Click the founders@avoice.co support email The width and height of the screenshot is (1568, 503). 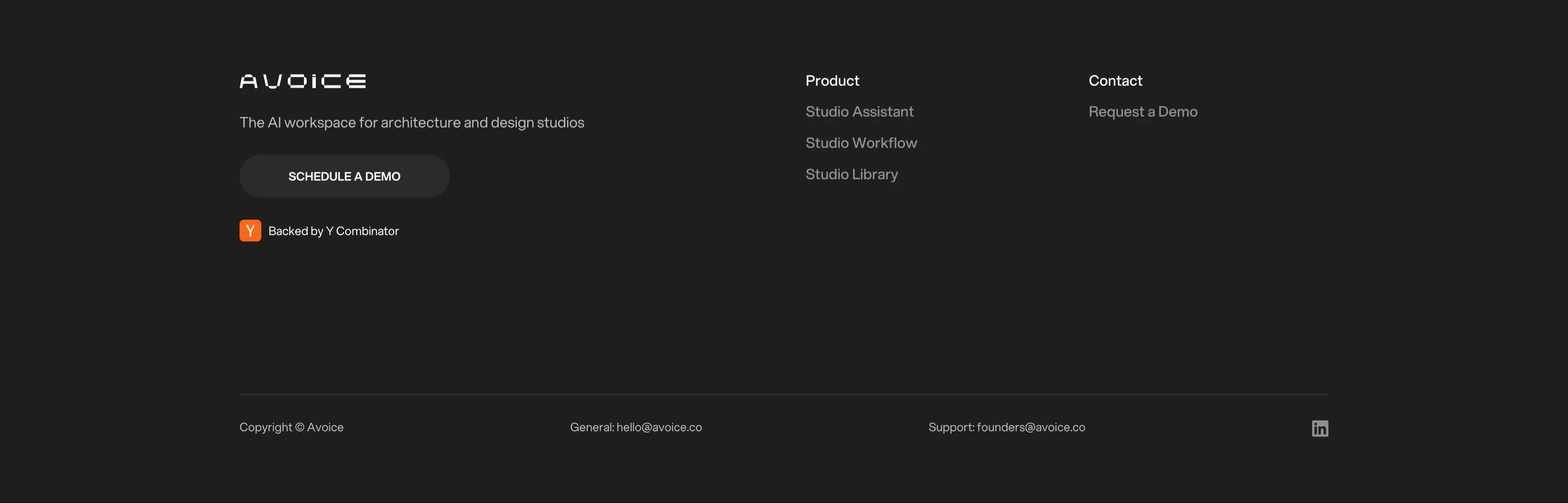tap(1030, 427)
